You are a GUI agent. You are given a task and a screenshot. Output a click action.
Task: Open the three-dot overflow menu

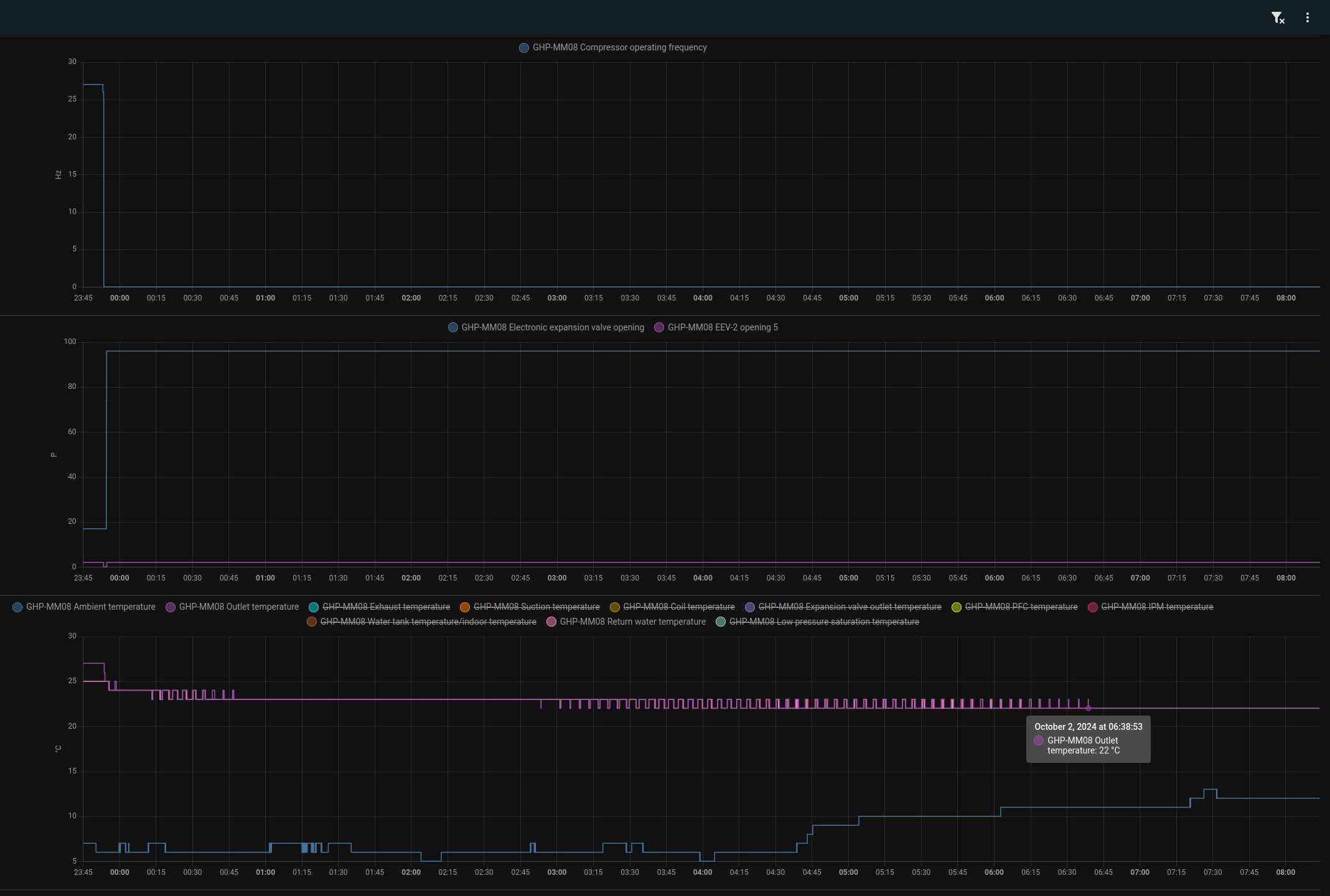point(1307,18)
